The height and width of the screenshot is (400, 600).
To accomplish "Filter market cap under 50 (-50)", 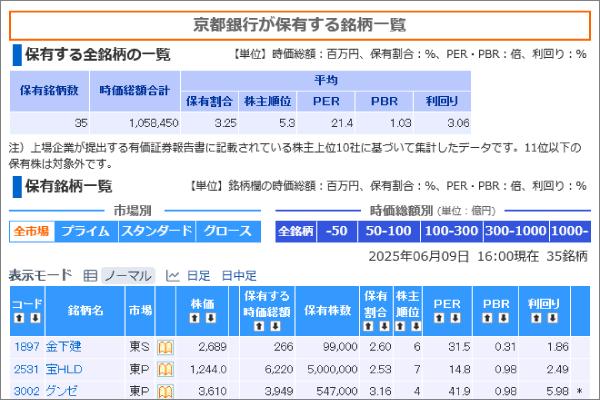I will [x=337, y=232].
